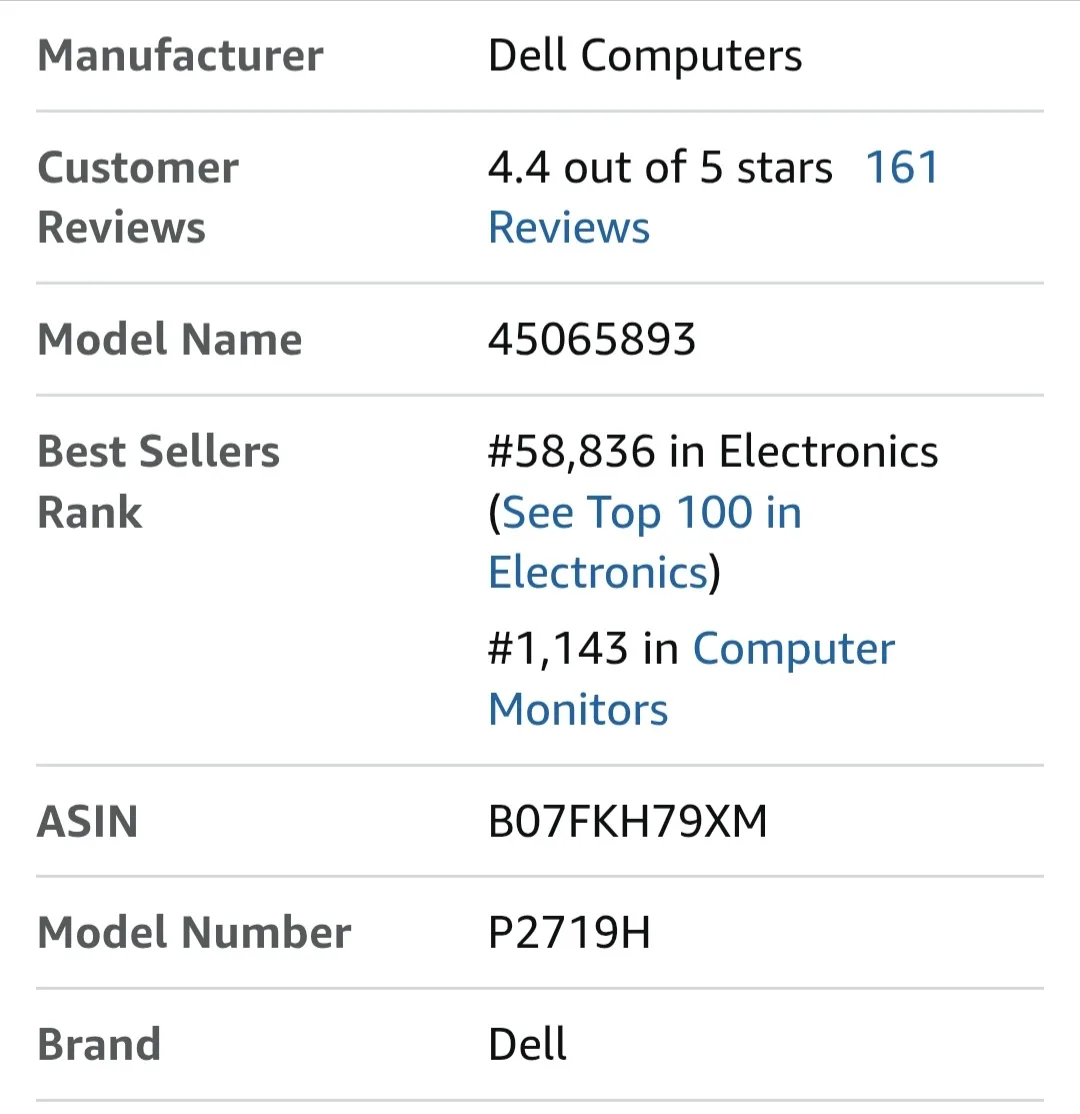Screen dimensions: 1080x1114
Task: Click the #1,143 rank number
Action: (x=555, y=648)
